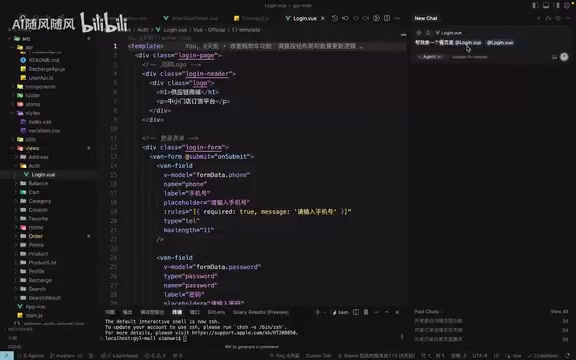Screen dimensions: 576x360
Task: Expand the components folder
Action: click(x=40, y=87)
